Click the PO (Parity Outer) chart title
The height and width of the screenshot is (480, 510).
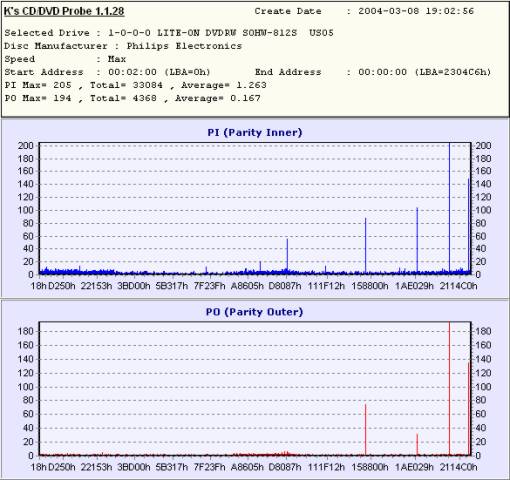point(254,312)
